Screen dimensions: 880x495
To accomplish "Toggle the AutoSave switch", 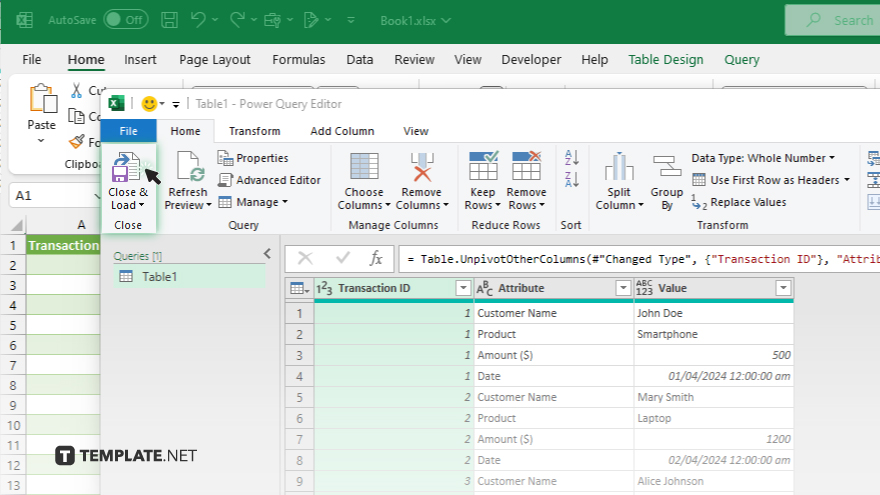I will pos(126,20).
